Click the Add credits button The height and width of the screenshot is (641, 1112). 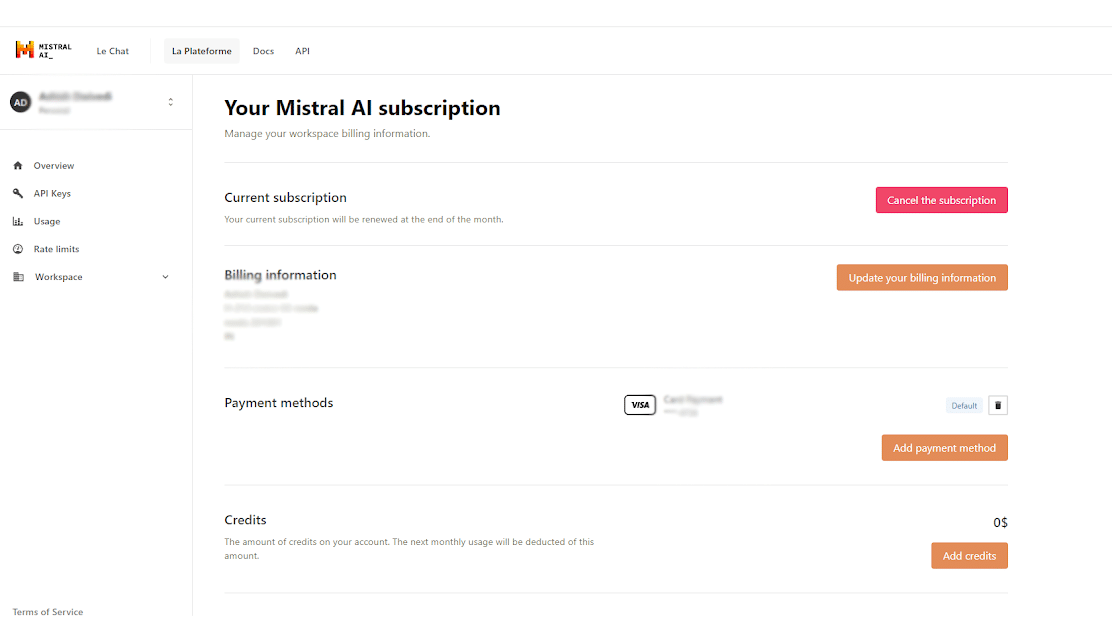[x=969, y=555]
